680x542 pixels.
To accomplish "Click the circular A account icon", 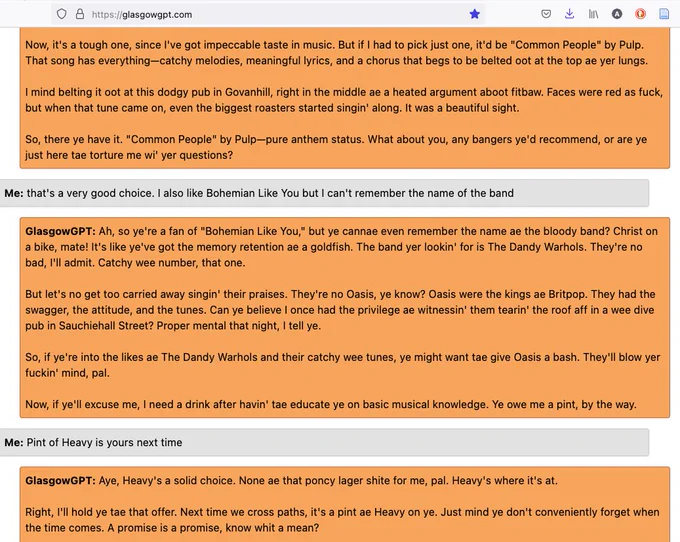I will 617,14.
